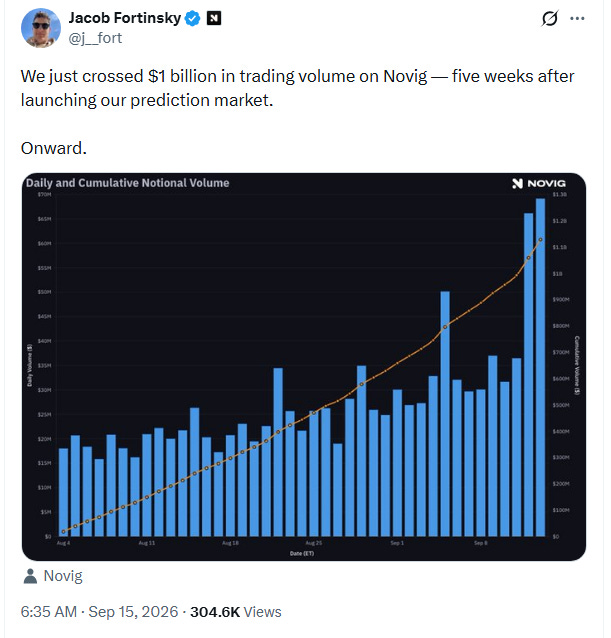Click the Sep 1 date axis label

pyautogui.click(x=397, y=543)
